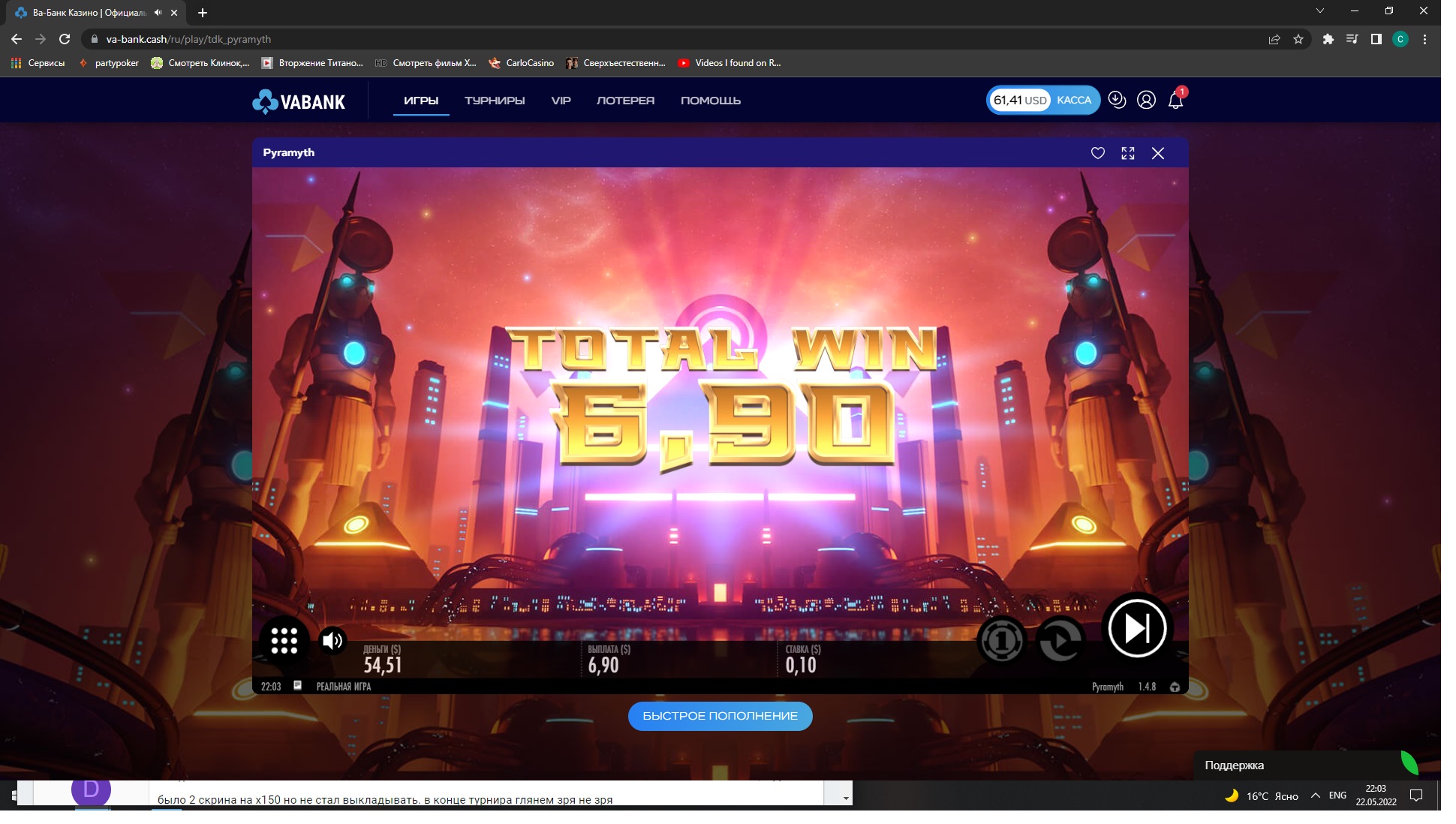1456x824 pixels.
Task: Add Pyramyth to favorites heart icon
Action: click(x=1097, y=153)
